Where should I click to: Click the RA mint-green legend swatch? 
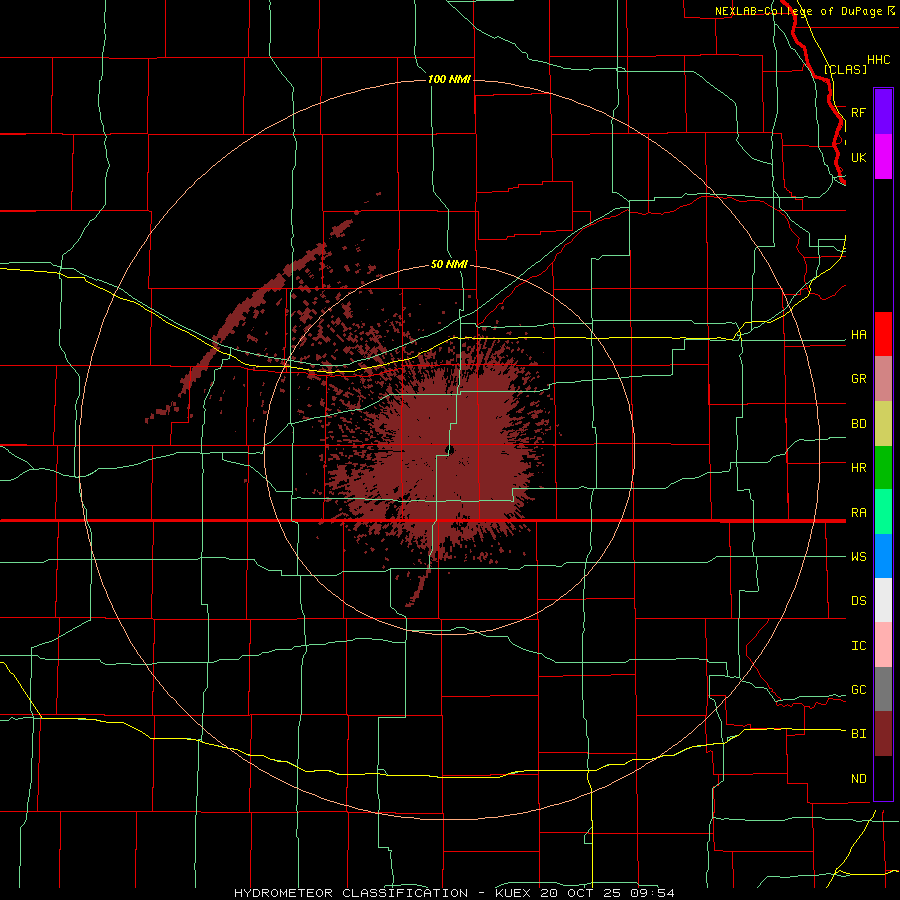(x=883, y=512)
